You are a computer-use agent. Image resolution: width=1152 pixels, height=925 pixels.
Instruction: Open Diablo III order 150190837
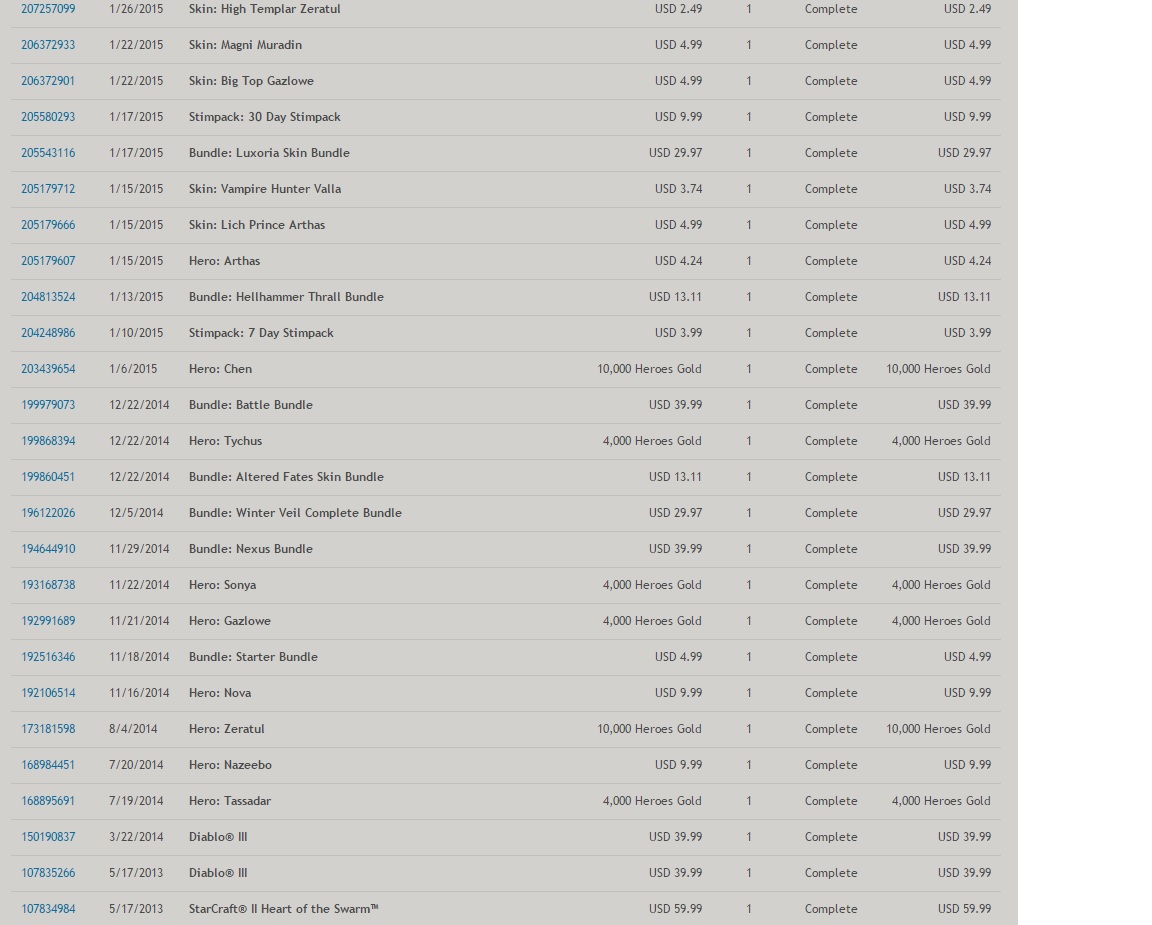tap(48, 837)
